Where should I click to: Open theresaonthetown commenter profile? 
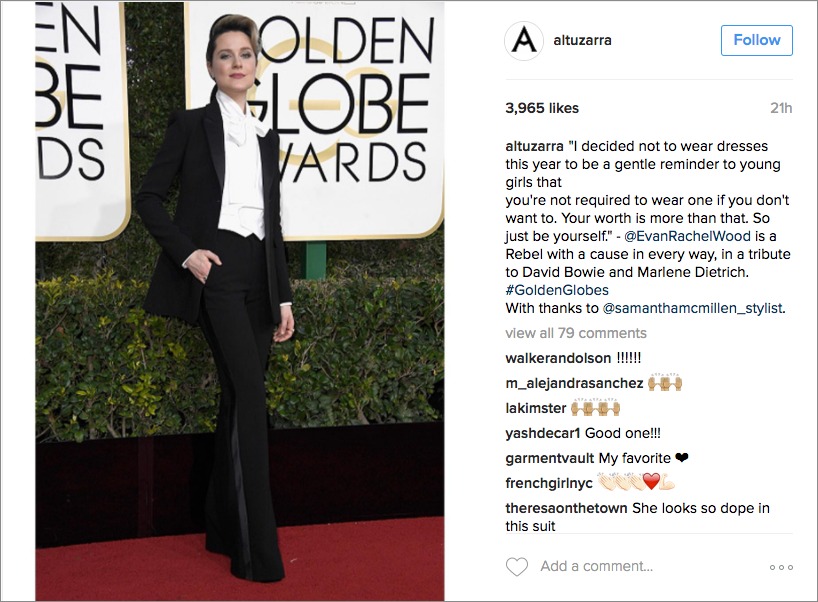click(566, 508)
